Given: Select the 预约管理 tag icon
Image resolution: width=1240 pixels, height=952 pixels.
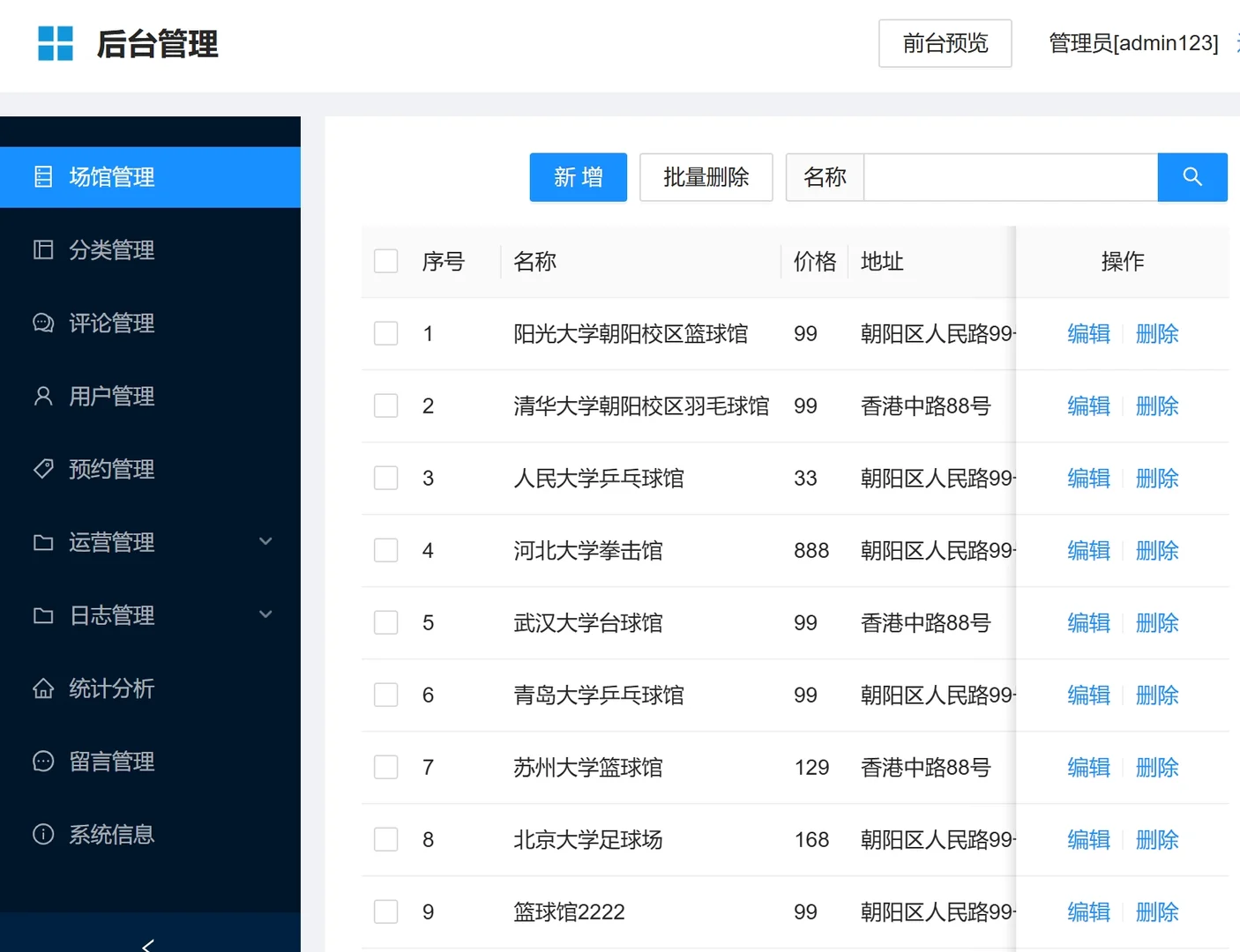Looking at the screenshot, I should click(43, 469).
